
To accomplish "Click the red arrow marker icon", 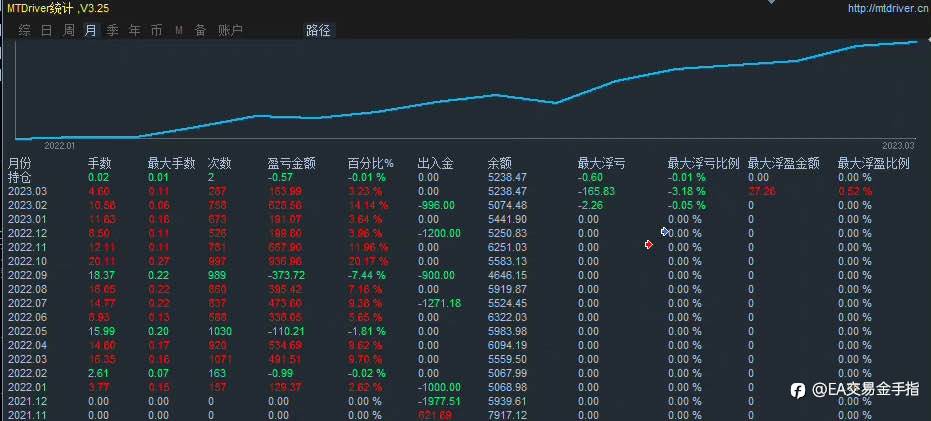I will (x=649, y=245).
